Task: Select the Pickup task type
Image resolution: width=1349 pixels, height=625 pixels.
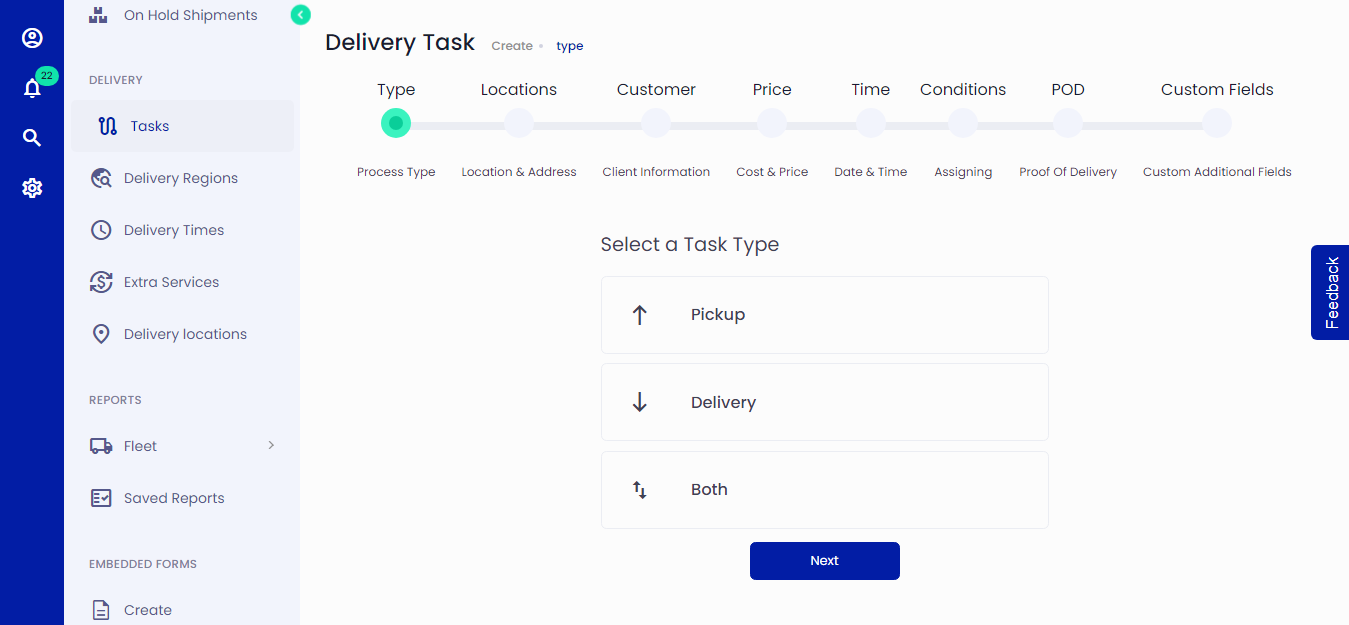Action: click(x=824, y=314)
